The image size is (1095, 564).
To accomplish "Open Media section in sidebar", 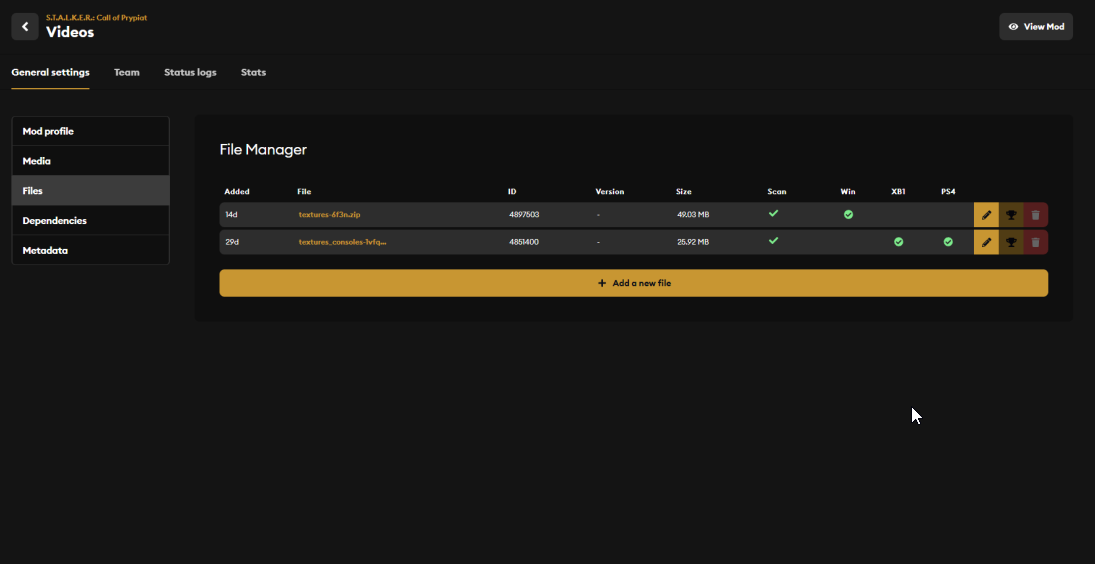I will 91,161.
